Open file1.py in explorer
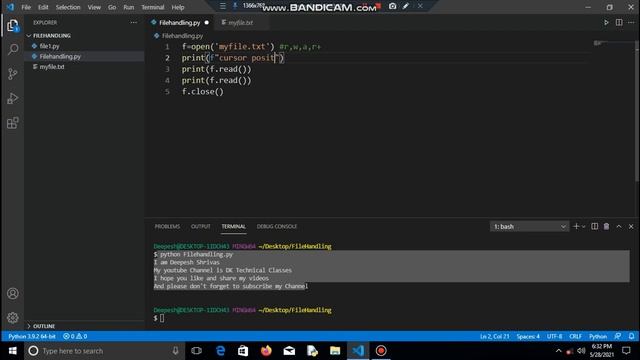This screenshot has width=640, height=360. click(49, 46)
